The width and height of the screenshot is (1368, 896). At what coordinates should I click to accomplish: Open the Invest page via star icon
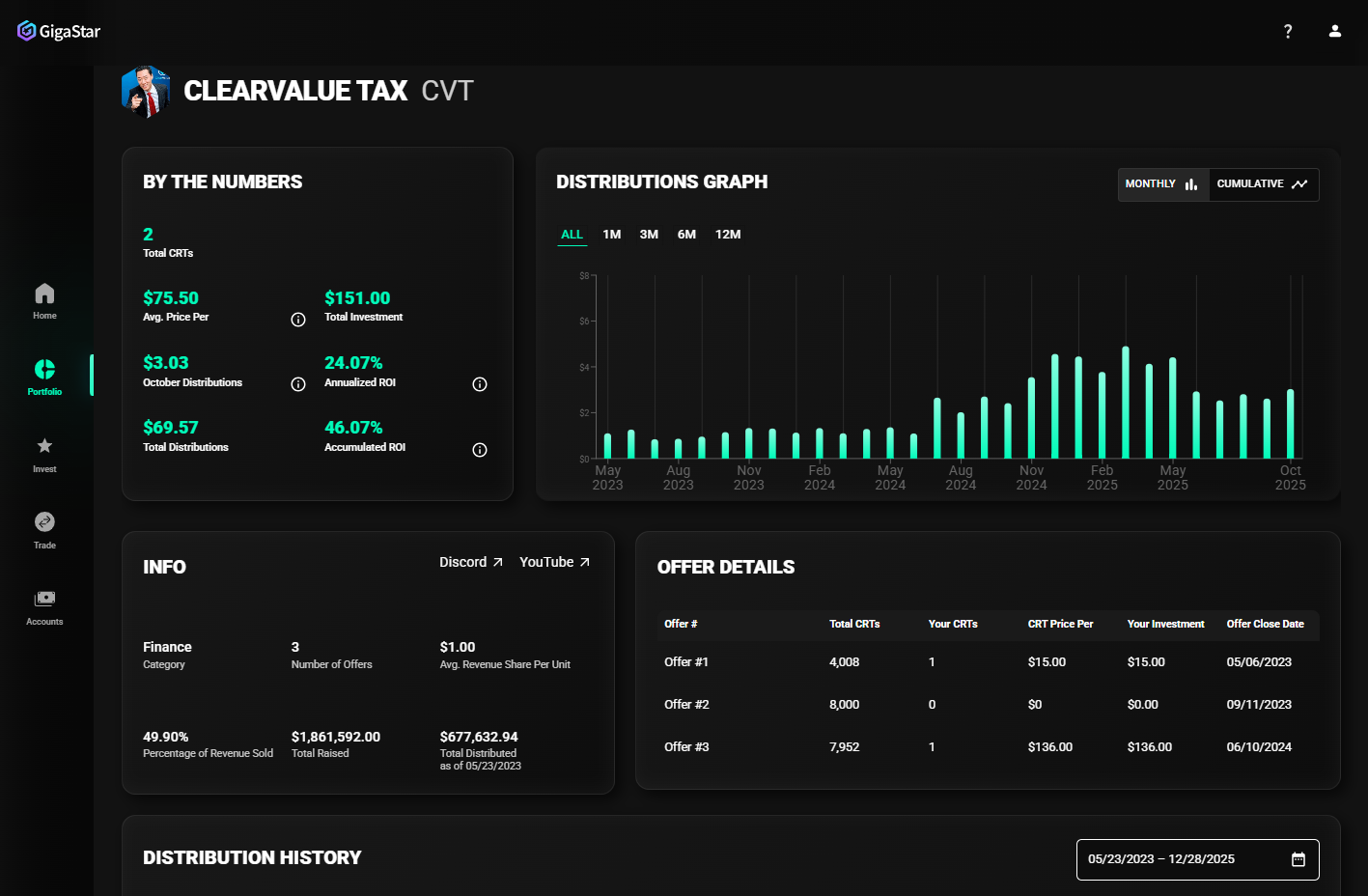44,454
